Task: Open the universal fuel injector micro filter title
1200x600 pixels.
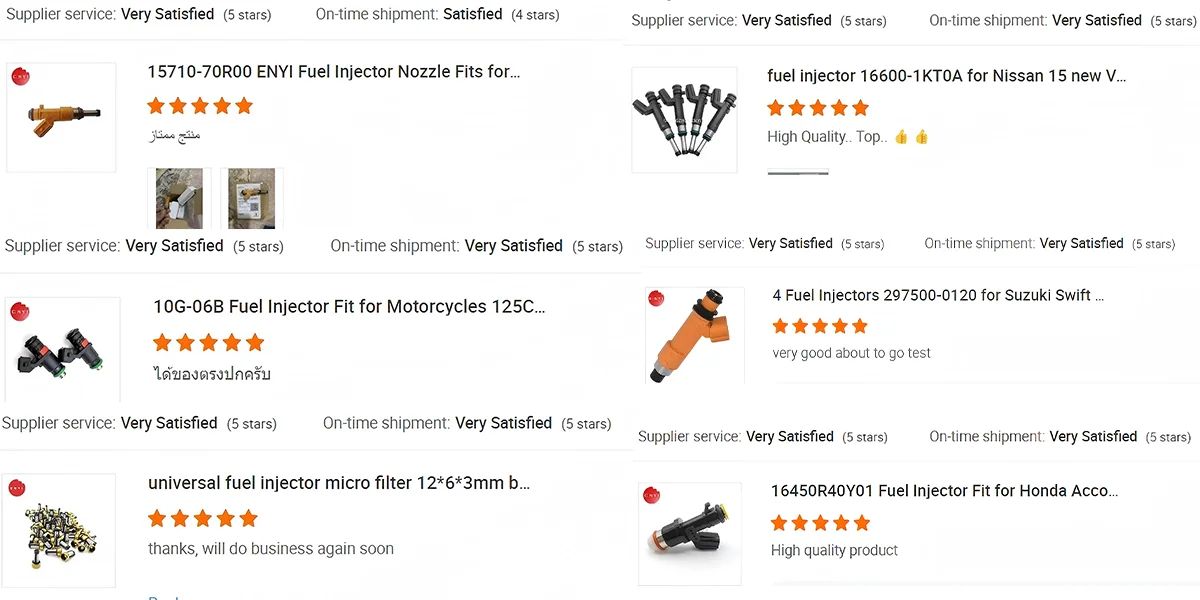Action: pyautogui.click(x=339, y=483)
